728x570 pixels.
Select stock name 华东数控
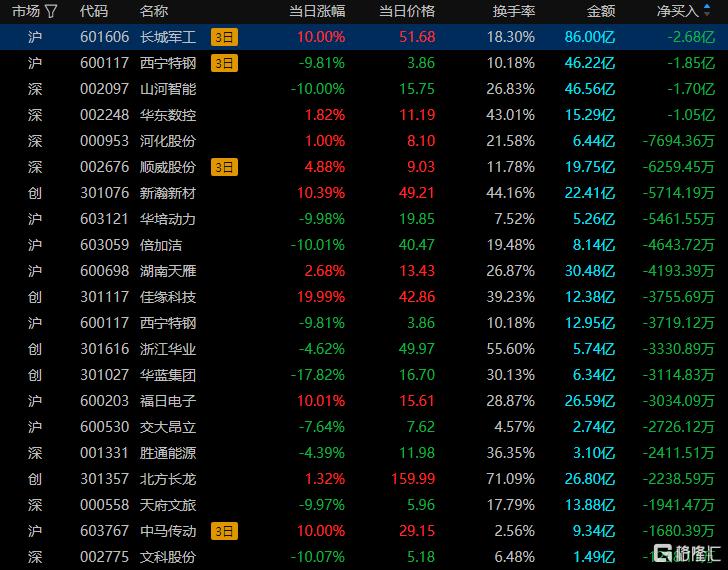click(x=168, y=115)
